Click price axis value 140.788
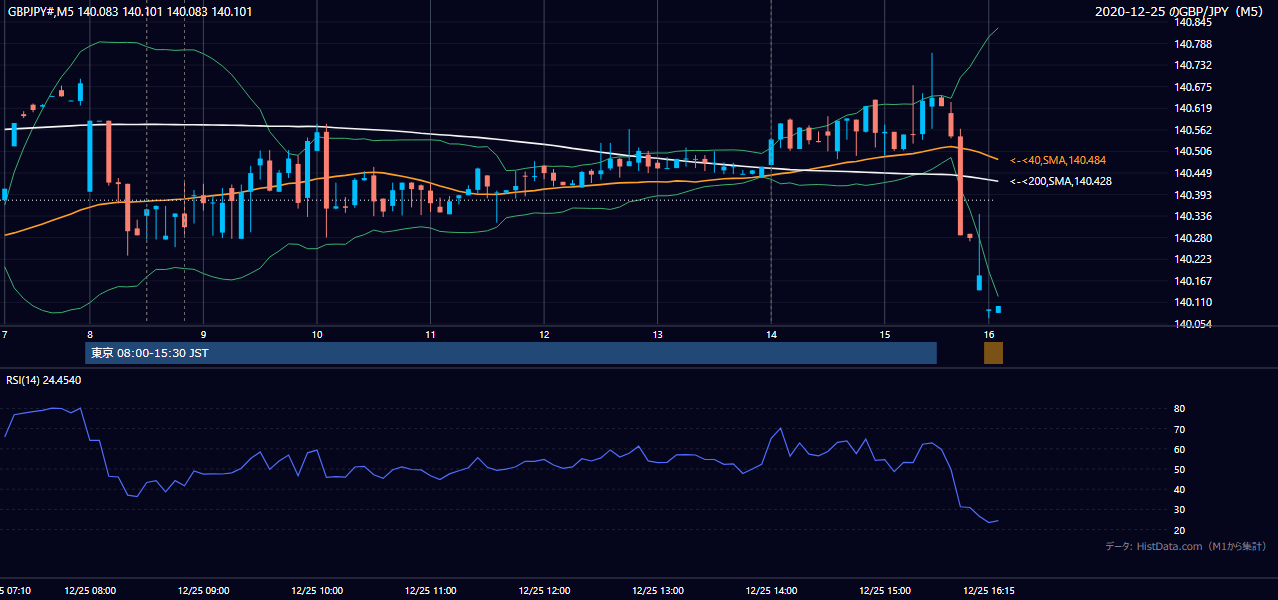Viewport: 1278px width, 600px height. coord(1192,44)
